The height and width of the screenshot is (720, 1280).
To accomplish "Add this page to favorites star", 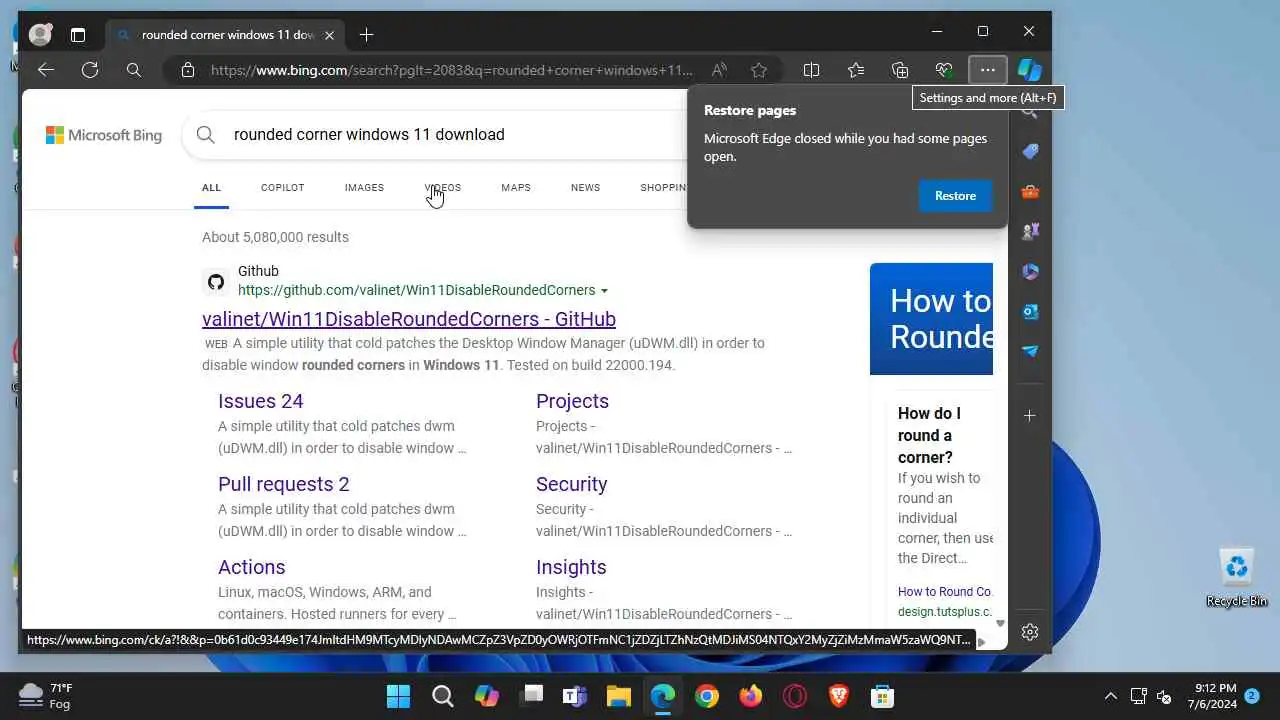I will [x=759, y=70].
